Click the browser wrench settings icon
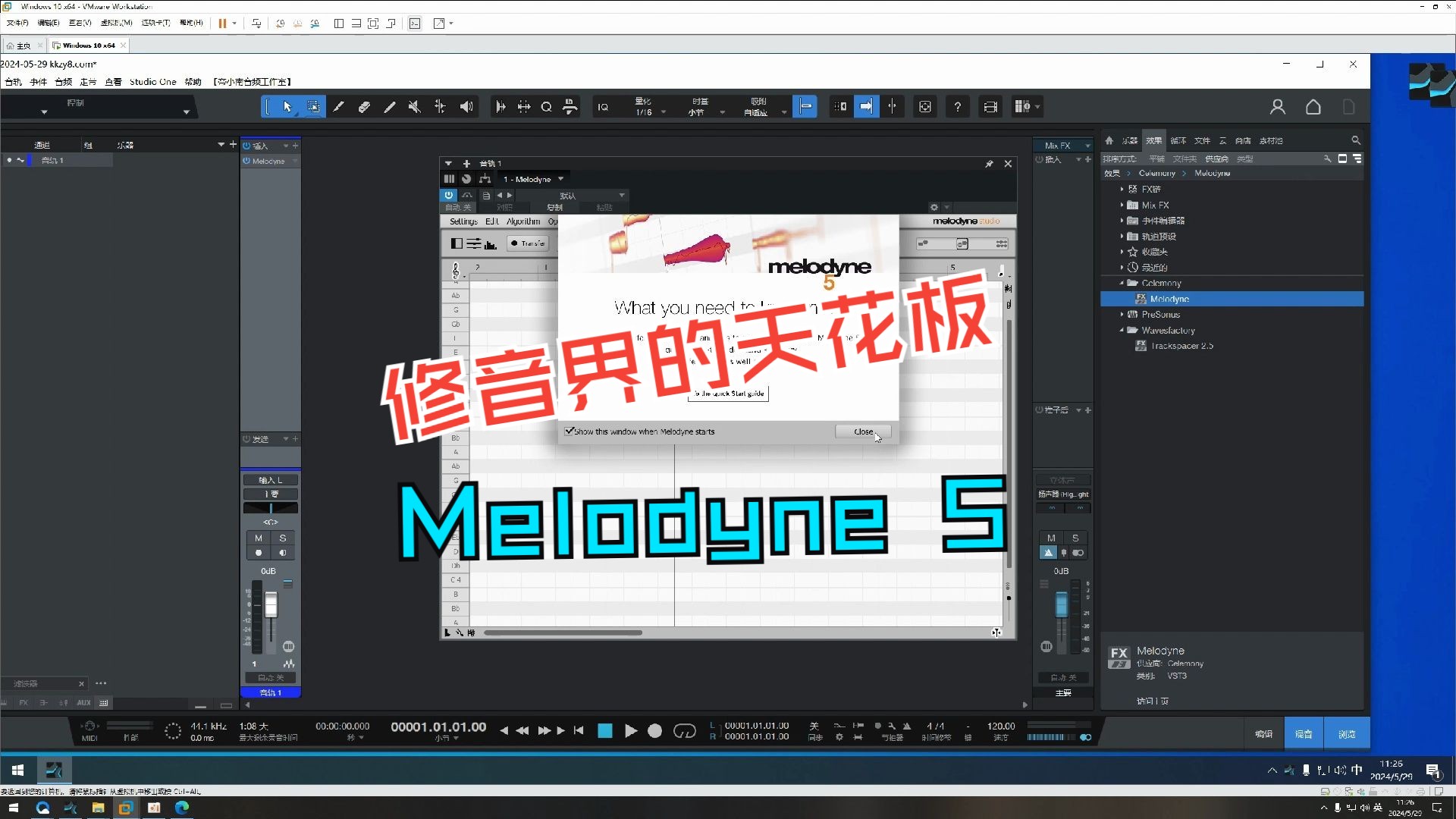The height and width of the screenshot is (819, 1456). coord(1328,158)
